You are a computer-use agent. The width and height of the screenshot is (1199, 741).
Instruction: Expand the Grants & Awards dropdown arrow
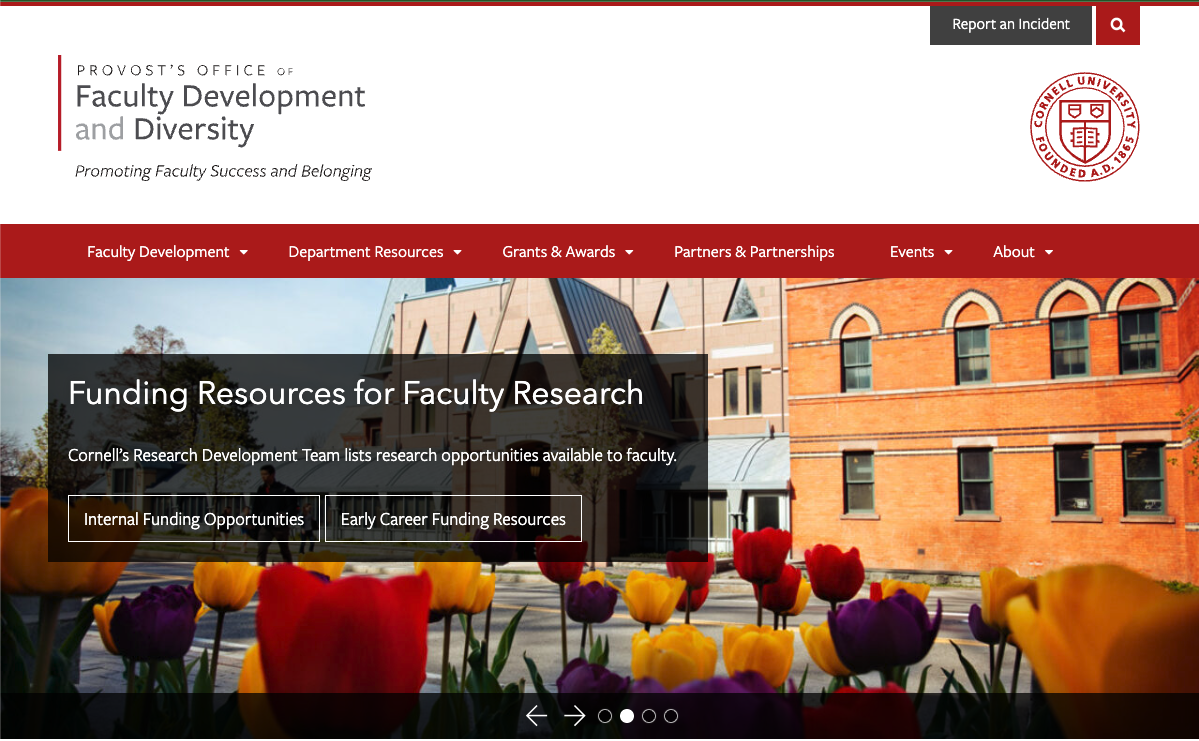tap(629, 252)
